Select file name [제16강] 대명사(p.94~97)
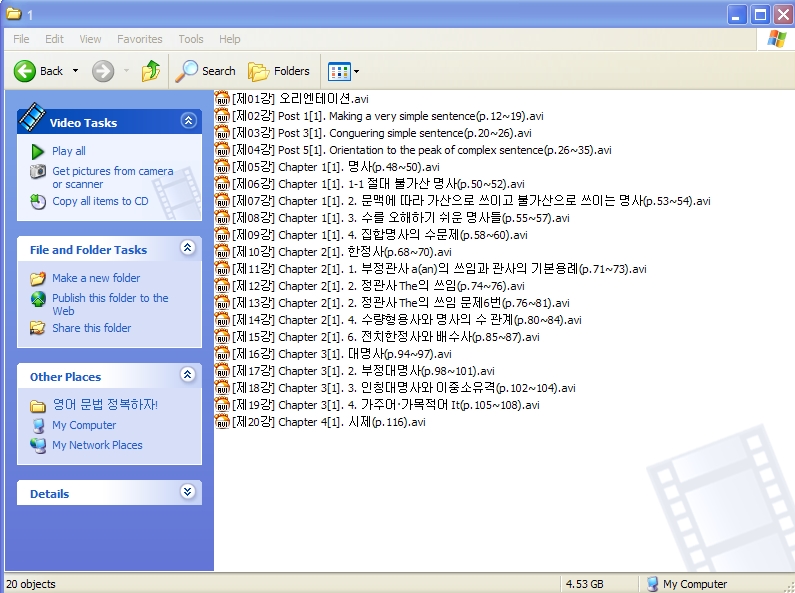 (342, 354)
